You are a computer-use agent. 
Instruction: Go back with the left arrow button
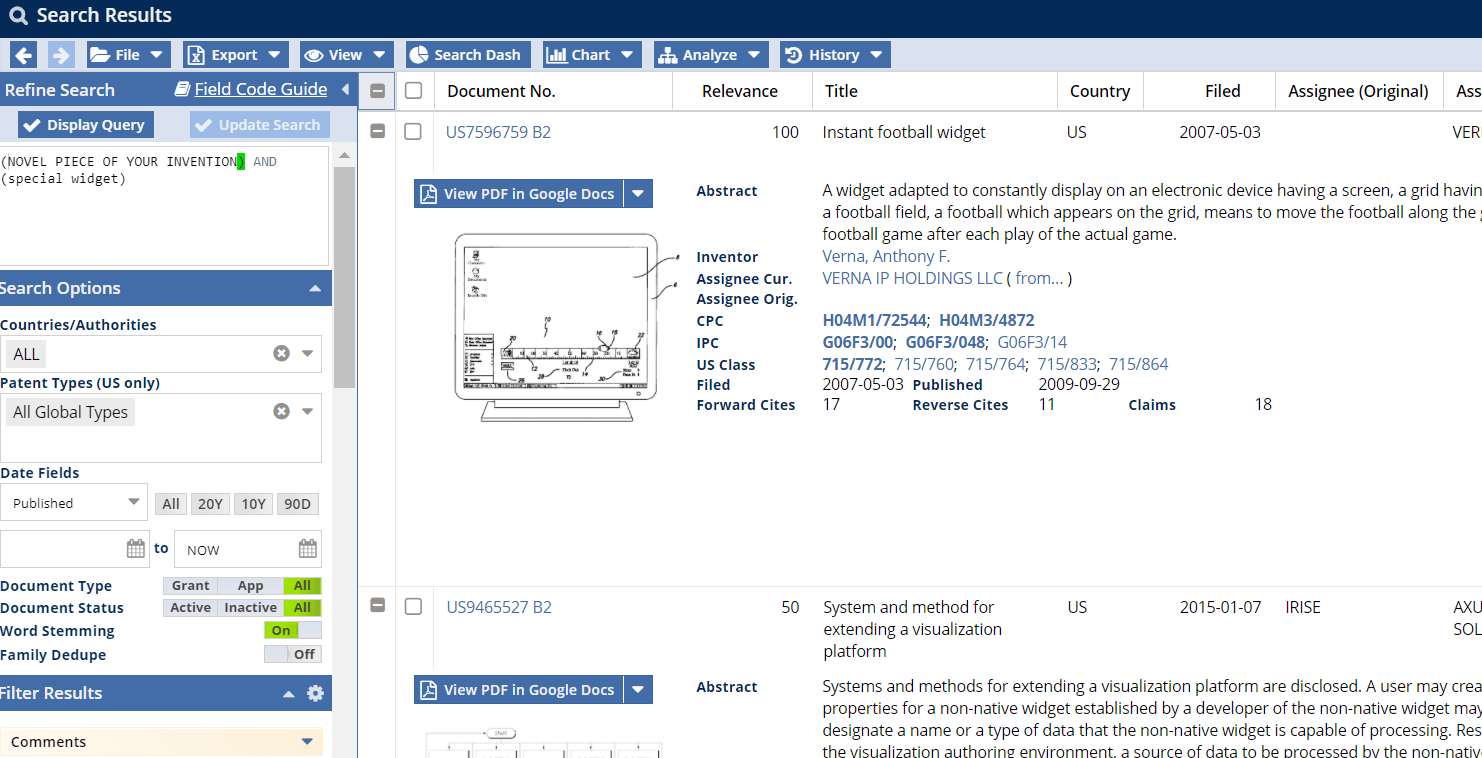point(24,55)
